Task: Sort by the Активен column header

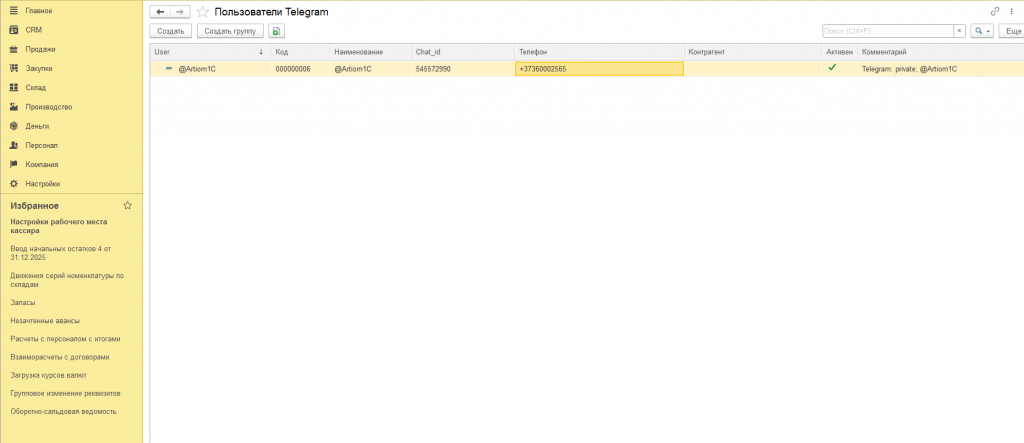Action: 839,52
